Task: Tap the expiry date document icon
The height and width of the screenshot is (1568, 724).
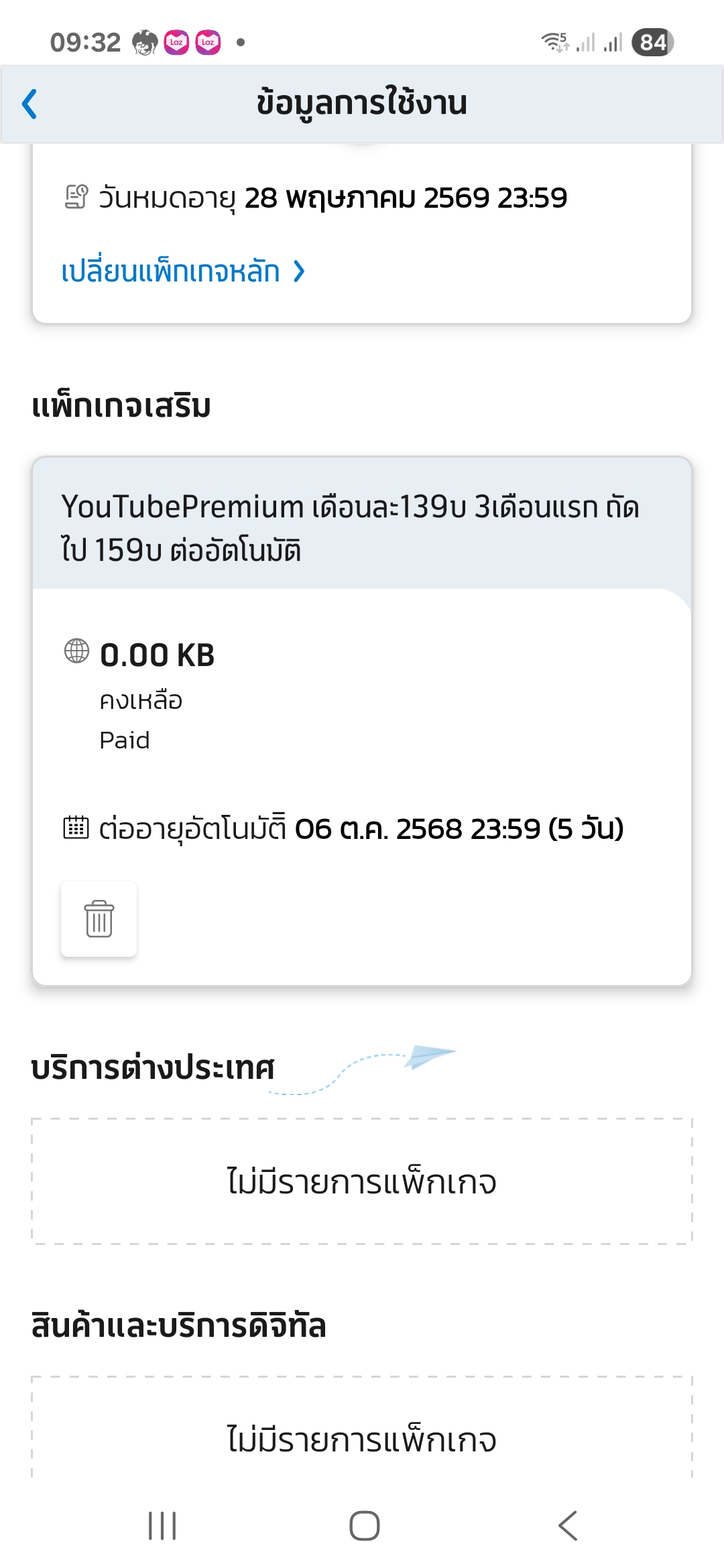Action: coord(76,197)
